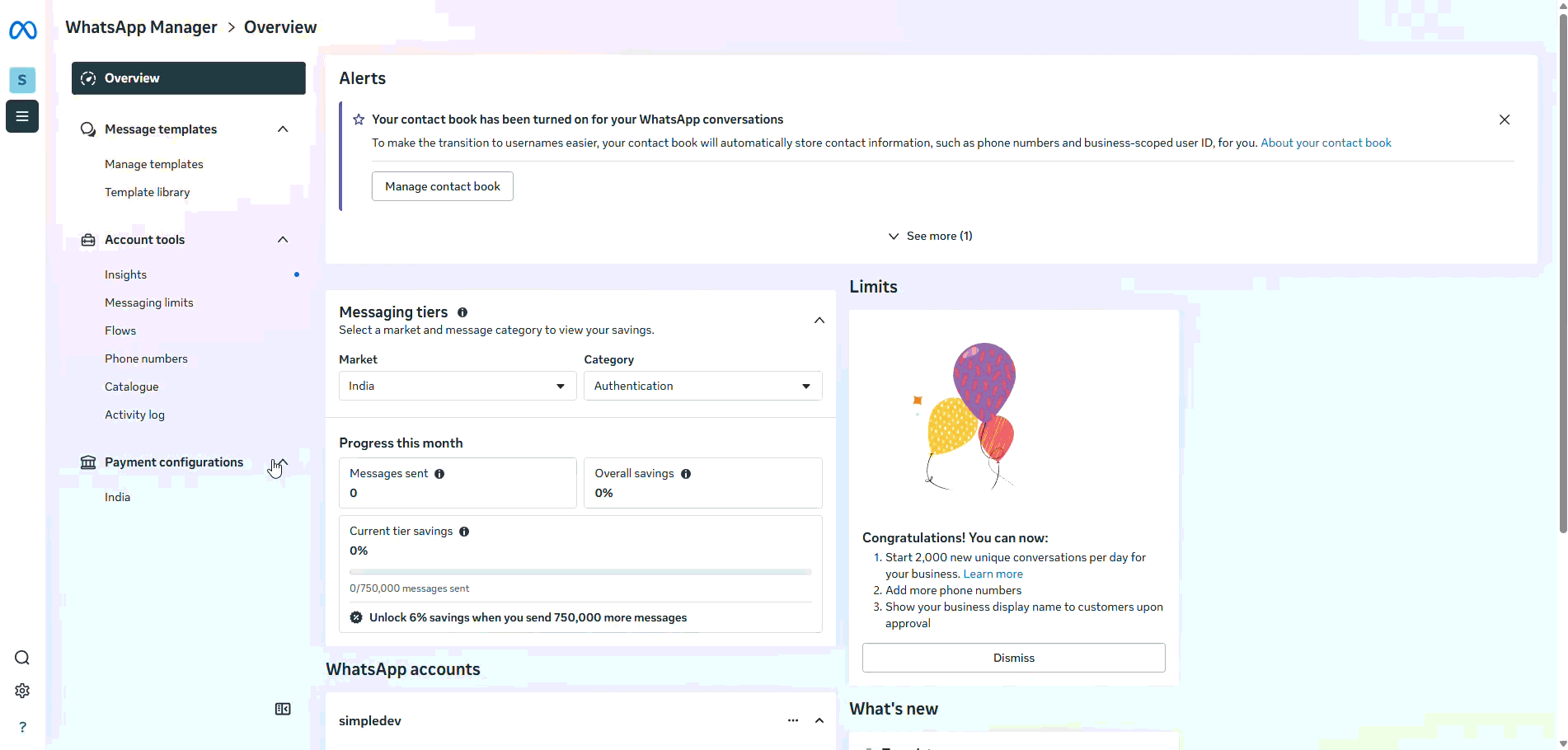Viewport: 1568px width, 750px height.
Task: Click the Meta logo icon
Action: pyautogui.click(x=22, y=30)
